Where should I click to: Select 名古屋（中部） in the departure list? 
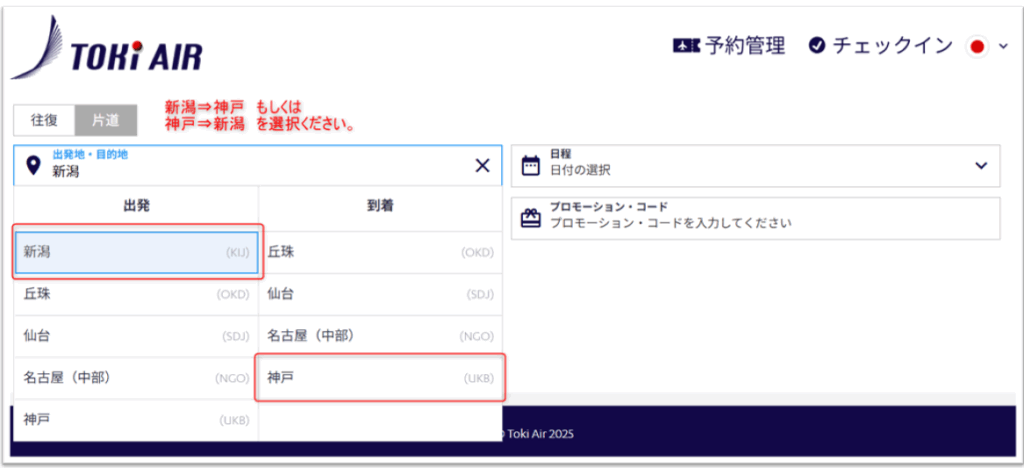[136, 378]
